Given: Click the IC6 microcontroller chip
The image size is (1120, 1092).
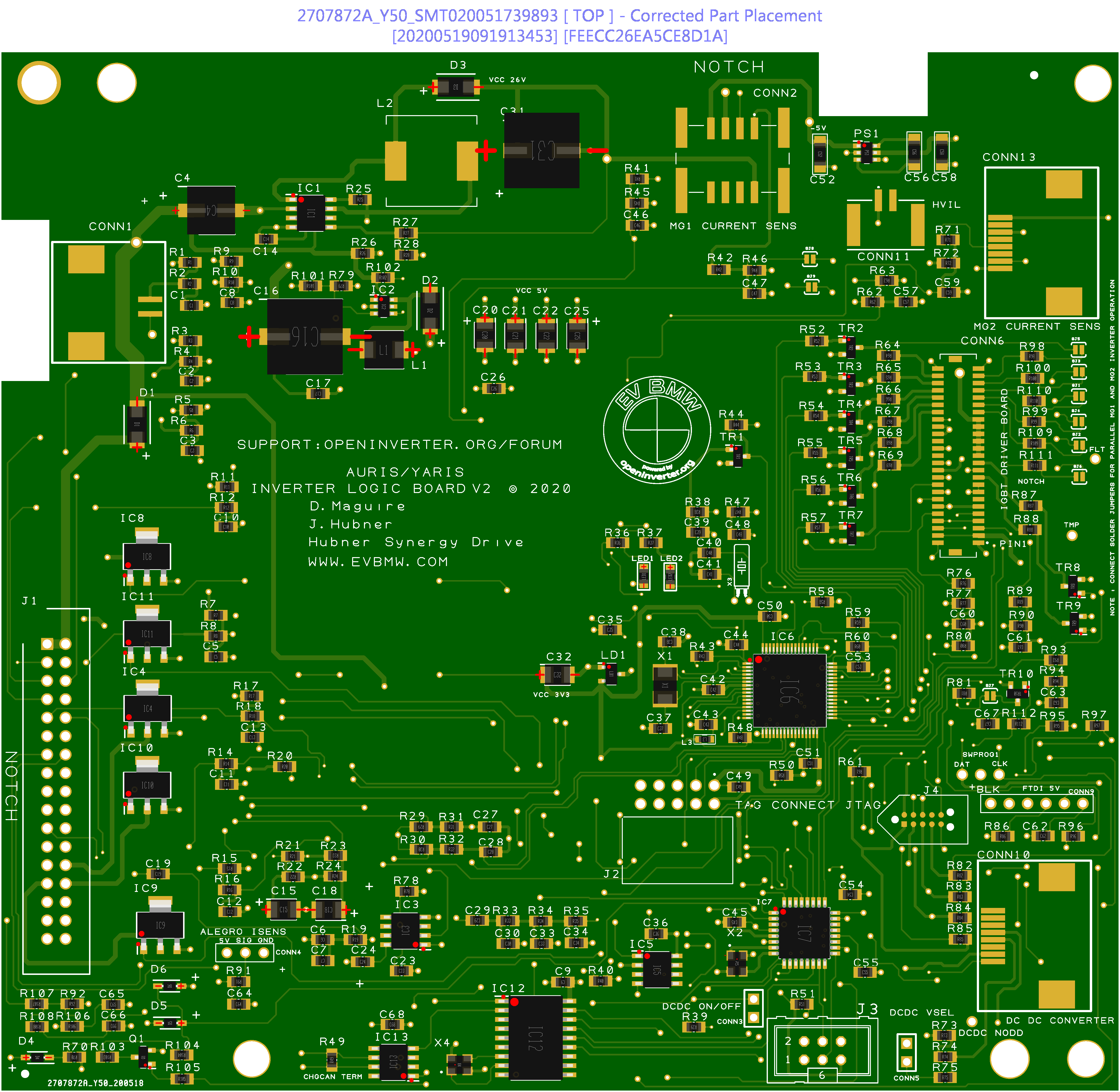Looking at the screenshot, I should point(789,690).
